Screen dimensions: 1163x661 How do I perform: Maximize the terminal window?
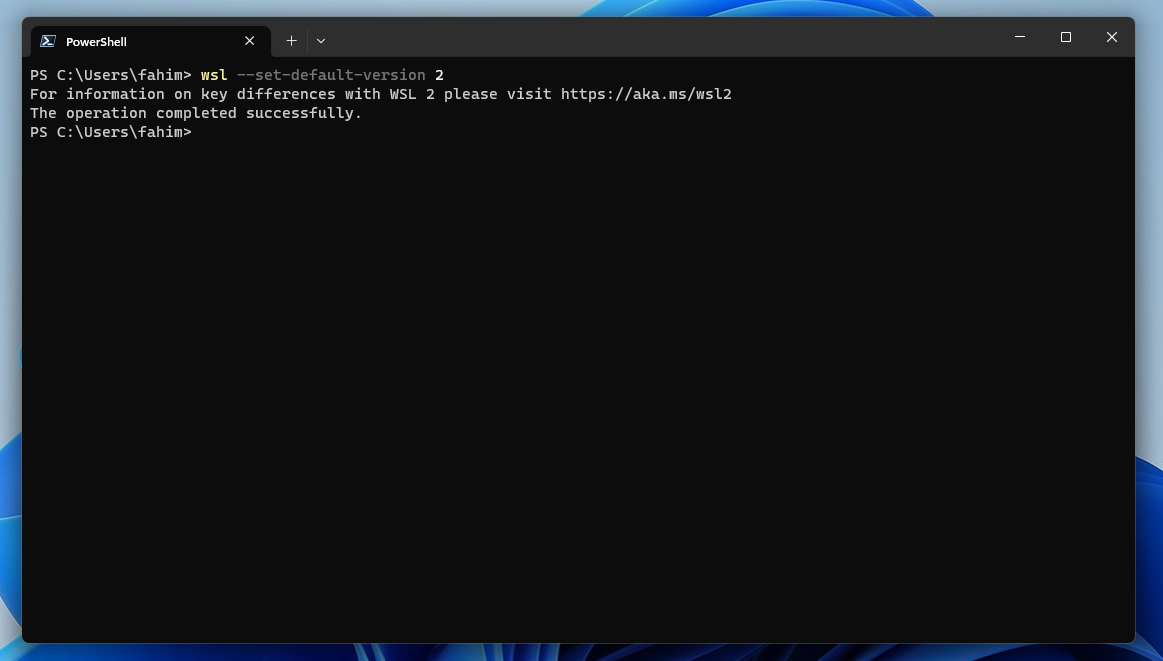1066,37
